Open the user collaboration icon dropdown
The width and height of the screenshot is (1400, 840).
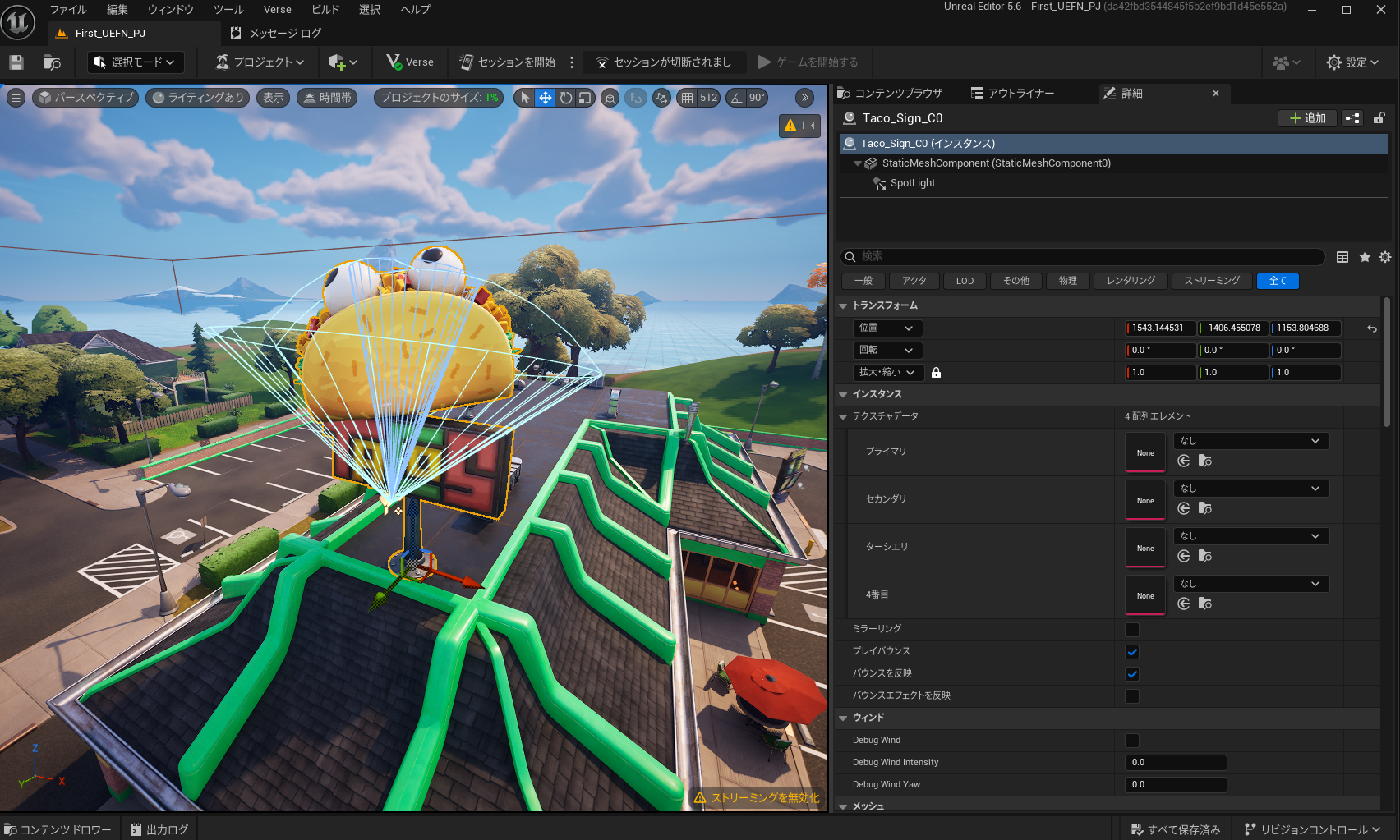coord(1286,62)
